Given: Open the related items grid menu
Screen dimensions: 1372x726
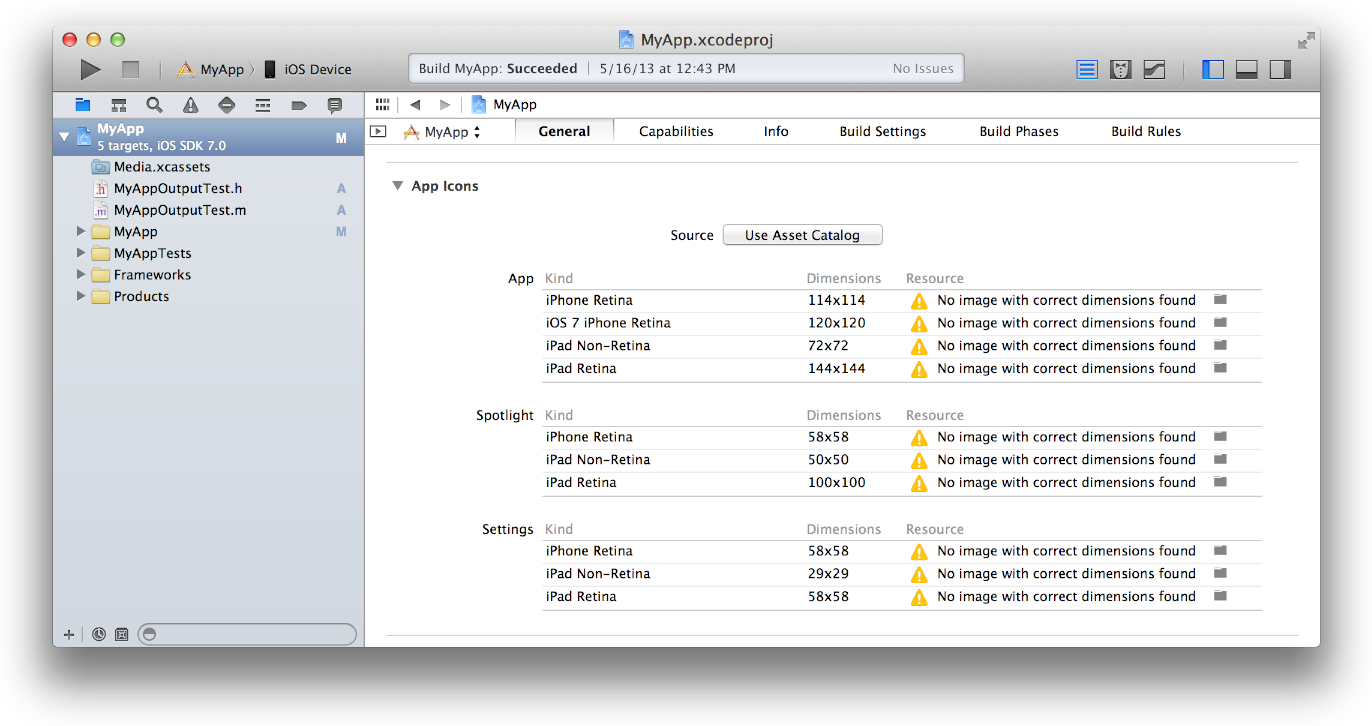Looking at the screenshot, I should (382, 104).
